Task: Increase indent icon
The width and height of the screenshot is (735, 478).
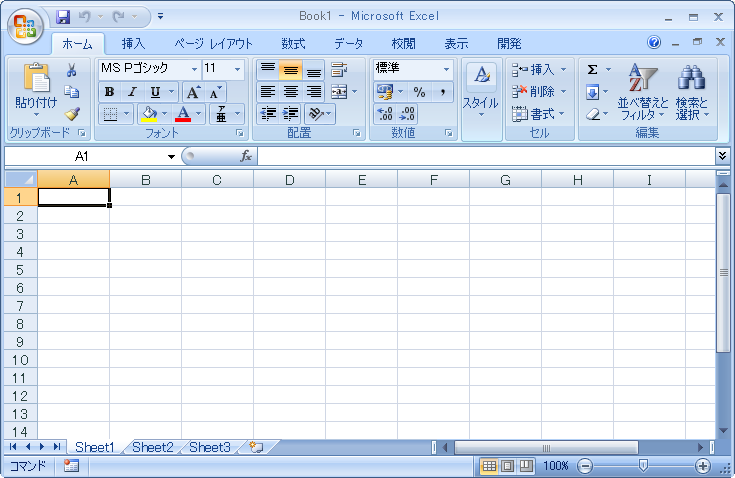Action: pyautogui.click(x=291, y=114)
